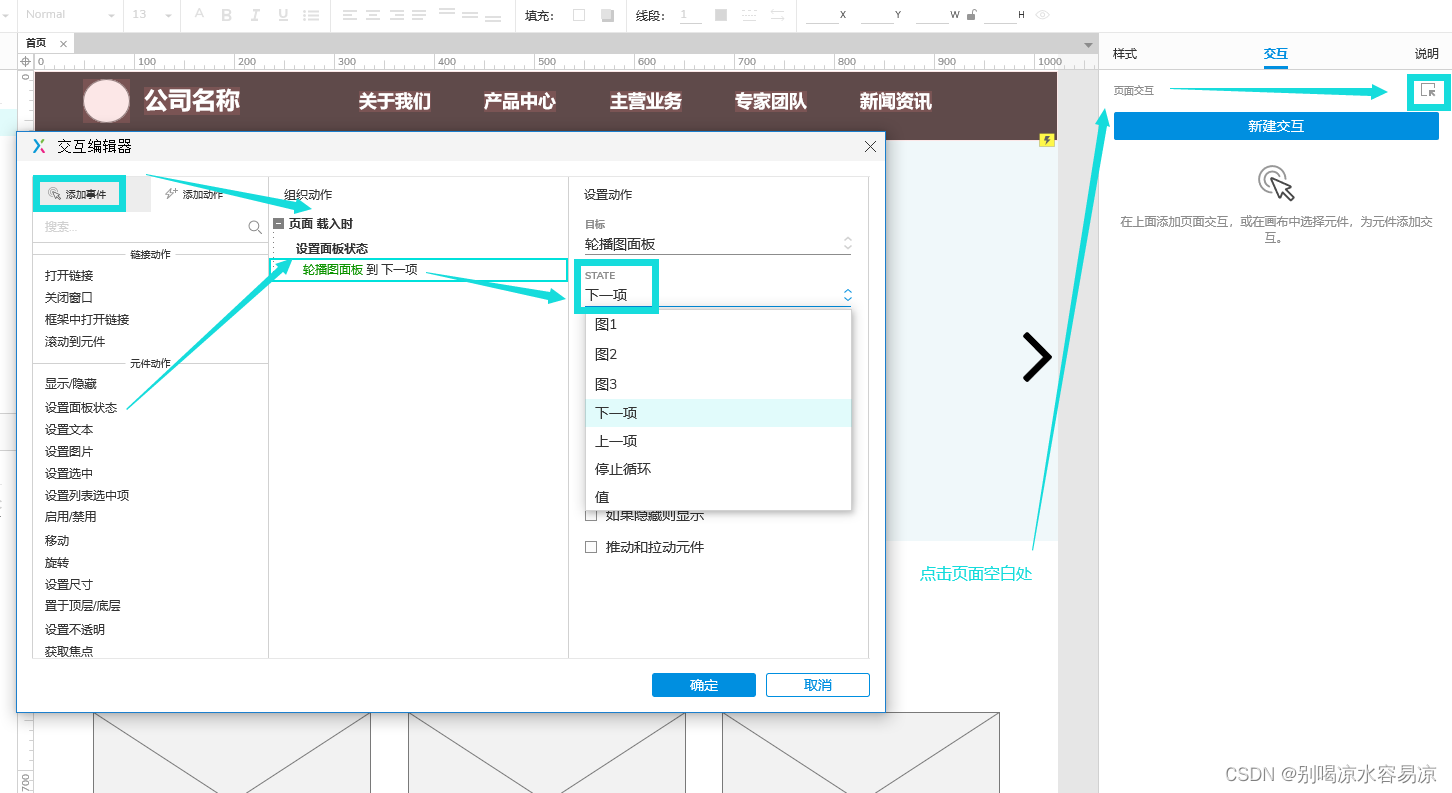This screenshot has height=793, width=1452.
Task: Select 打开链接 in action list
Action: 69,275
